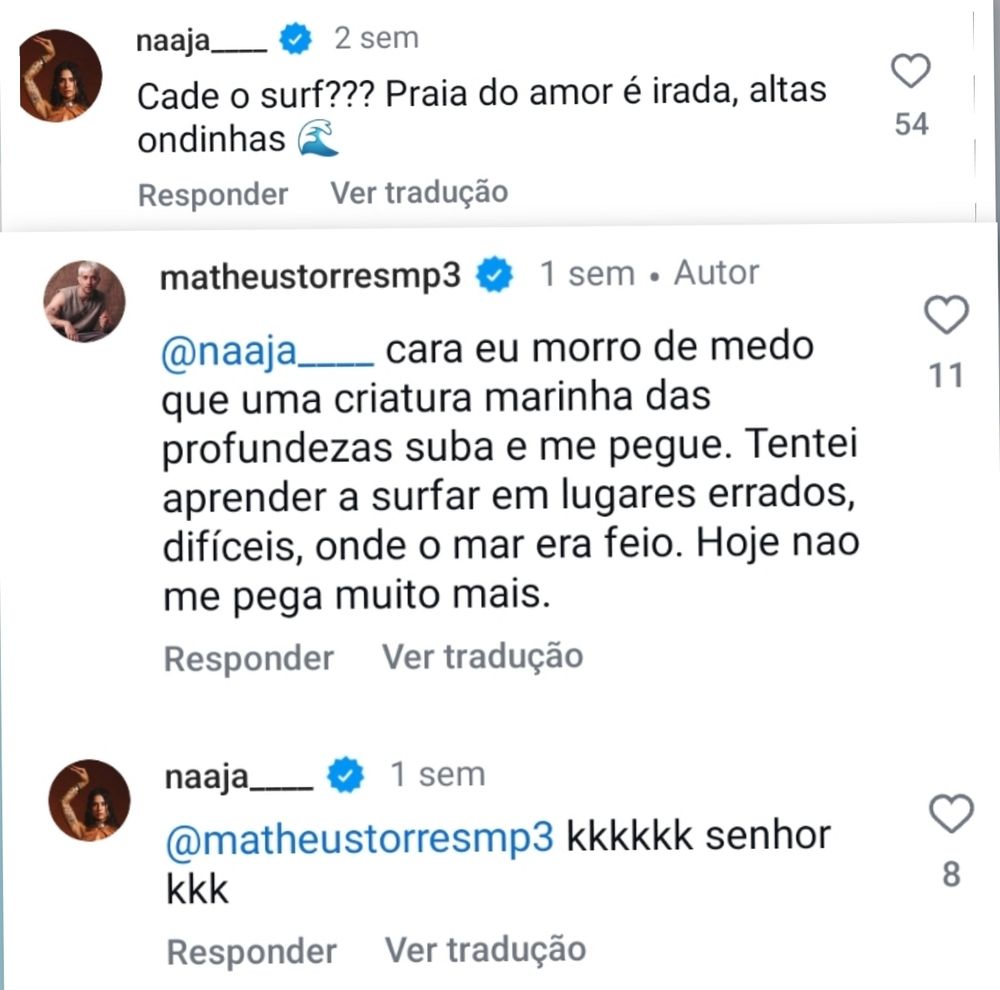This screenshot has width=1000, height=990.
Task: Open naaja____ avatar in the bottom reply
Action: click(x=89, y=800)
